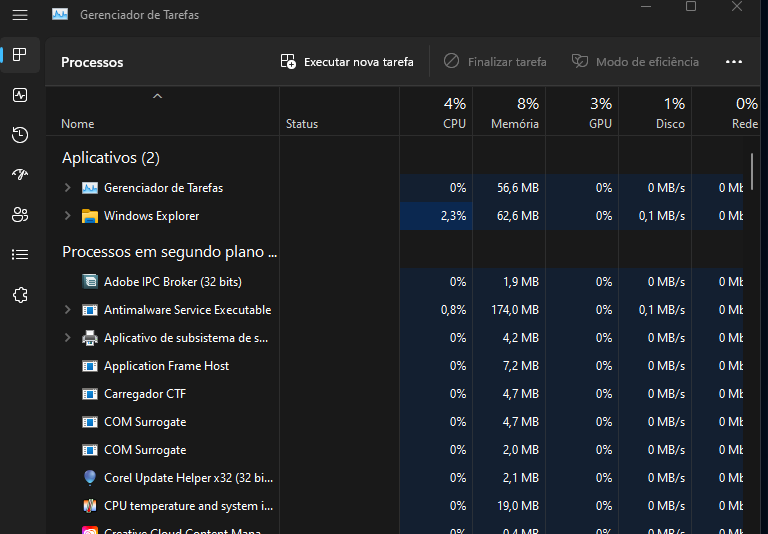Click the printer subsystem app icon
This screenshot has height=534, width=768.
90,338
